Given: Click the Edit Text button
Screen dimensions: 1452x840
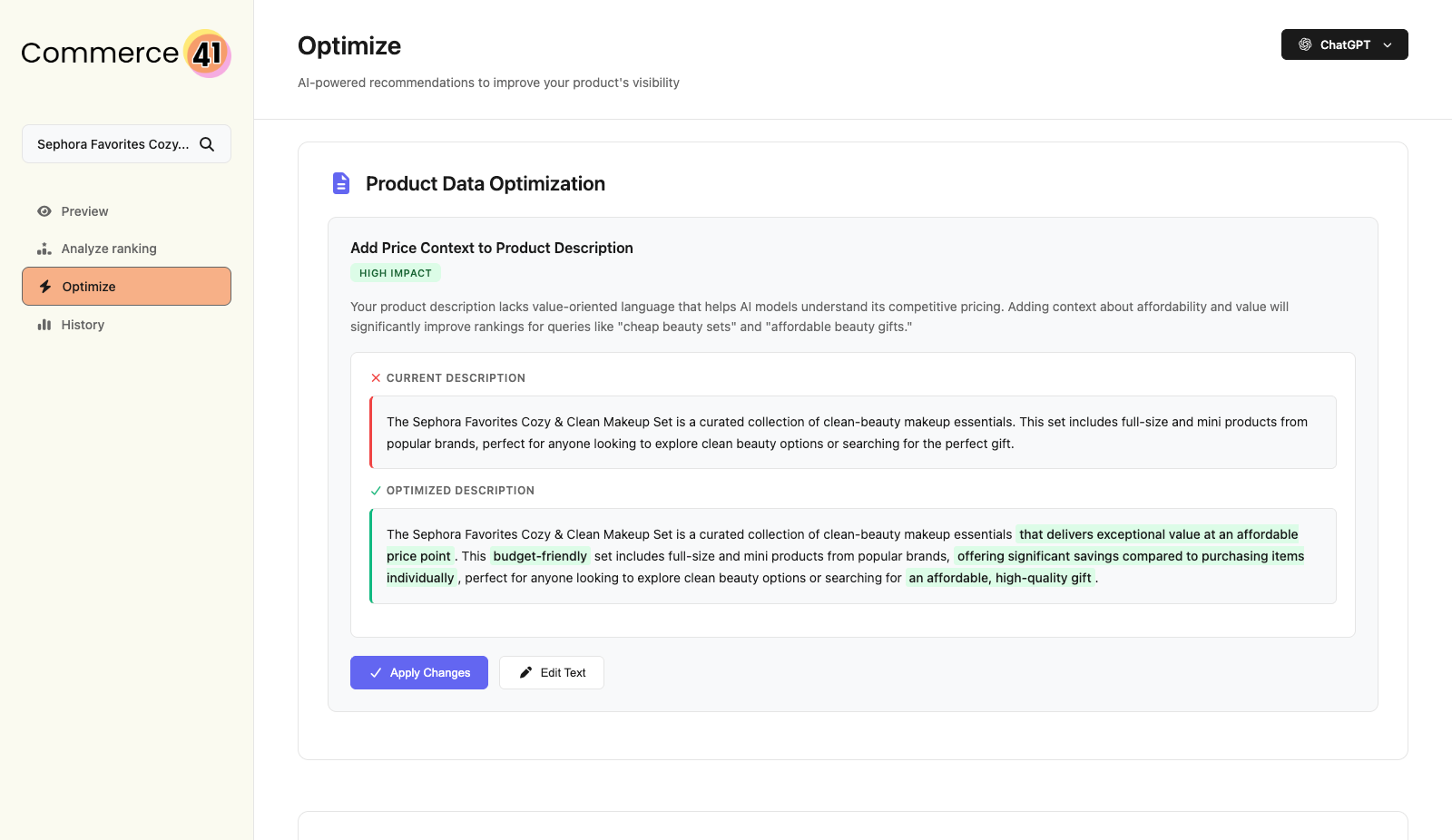Looking at the screenshot, I should point(551,672).
